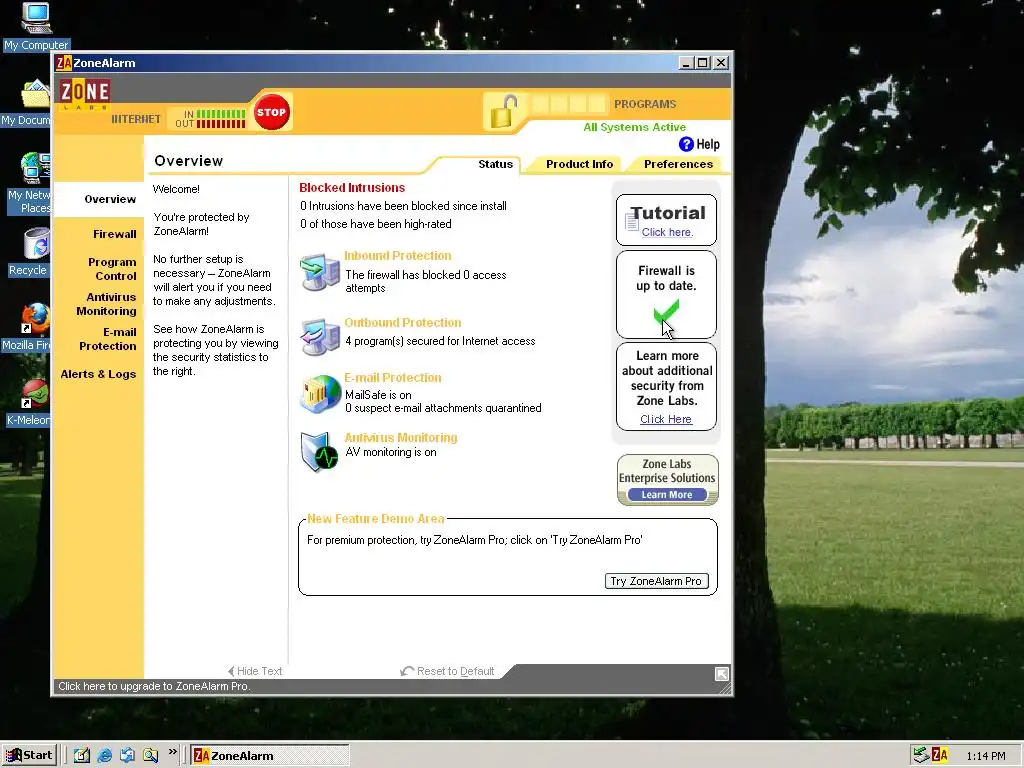Click the compact view icon at bottom right
The width and height of the screenshot is (1024, 768).
(x=722, y=673)
